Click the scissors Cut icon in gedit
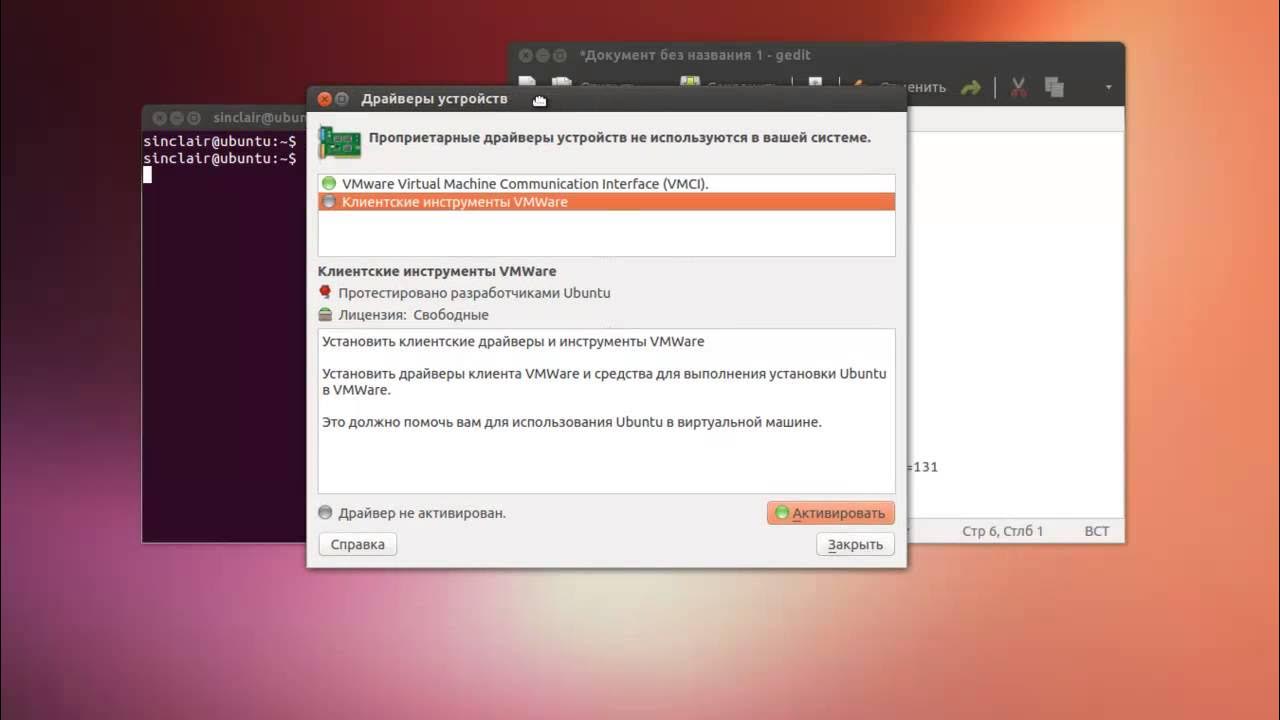This screenshot has height=720, width=1280. pos(1019,88)
